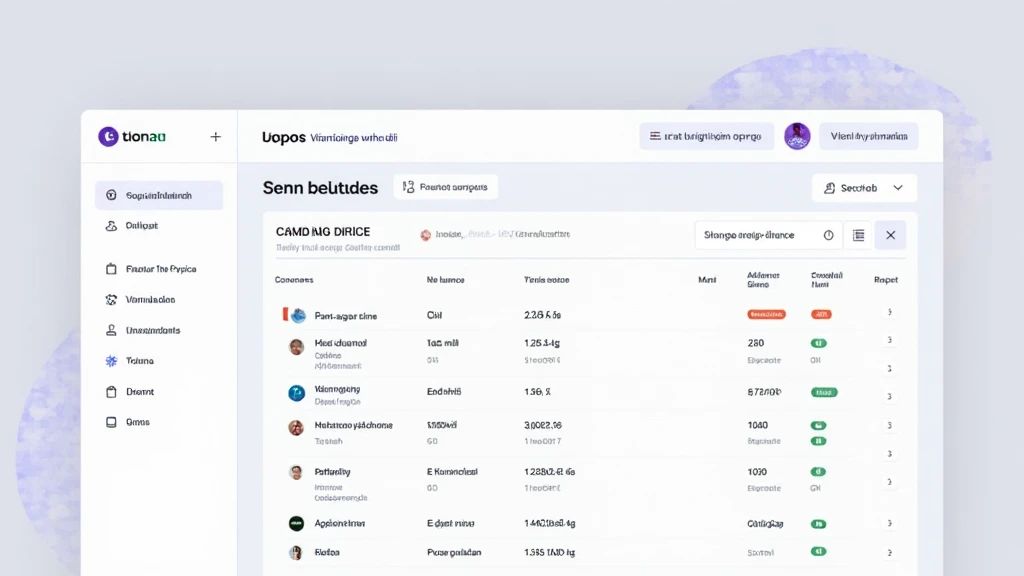Click the Tiena eoroe column header
Screen dimensions: 1024x576
pos(547,280)
